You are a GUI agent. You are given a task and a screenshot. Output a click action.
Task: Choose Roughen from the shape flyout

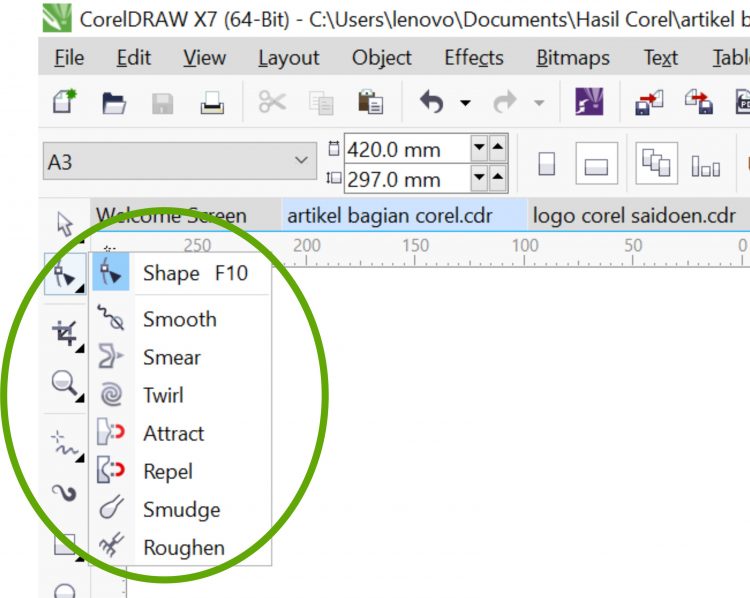[180, 547]
